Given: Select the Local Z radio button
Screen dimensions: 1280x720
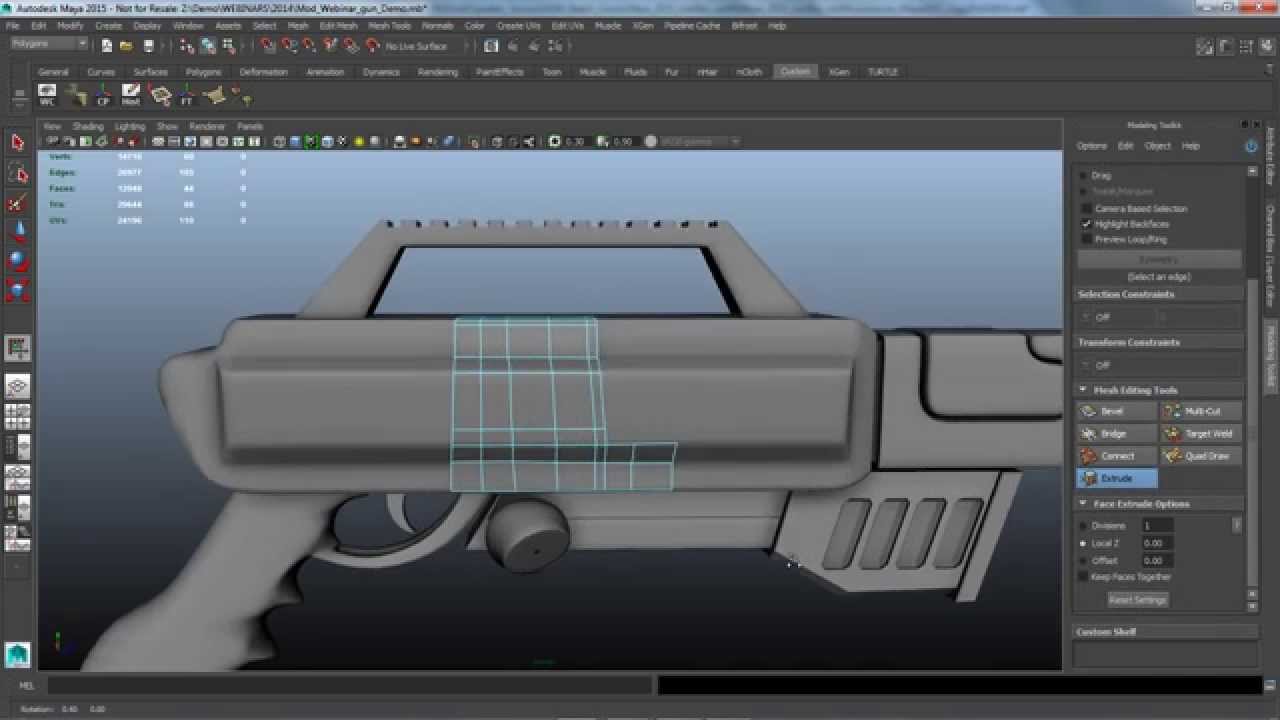Looking at the screenshot, I should tap(1083, 543).
